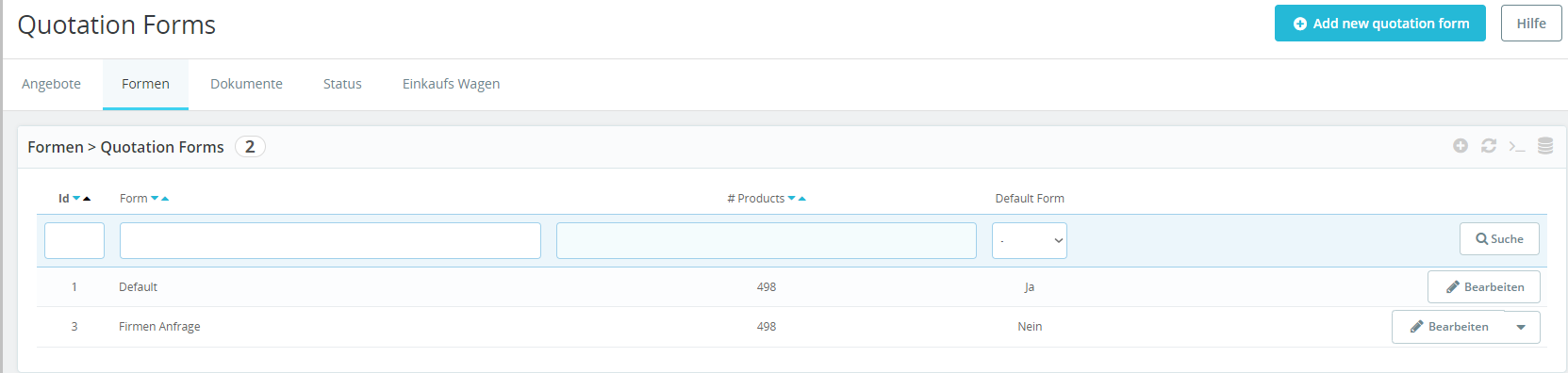Switch to the Angebote tab

point(51,84)
